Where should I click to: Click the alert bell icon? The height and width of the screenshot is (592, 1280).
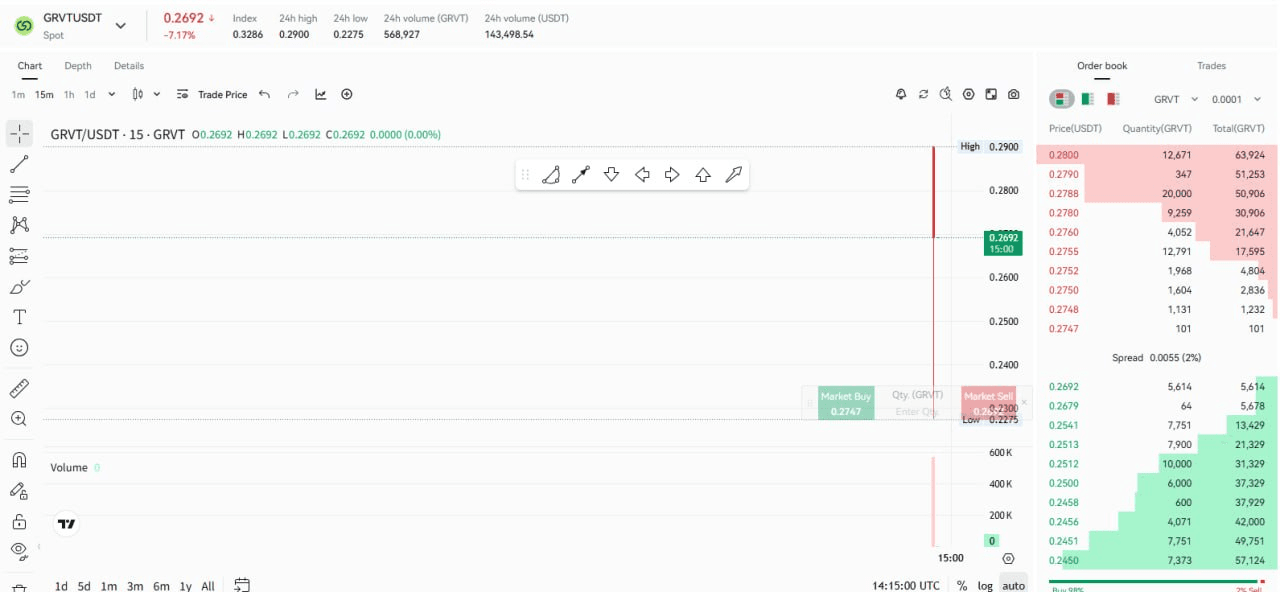[900, 94]
